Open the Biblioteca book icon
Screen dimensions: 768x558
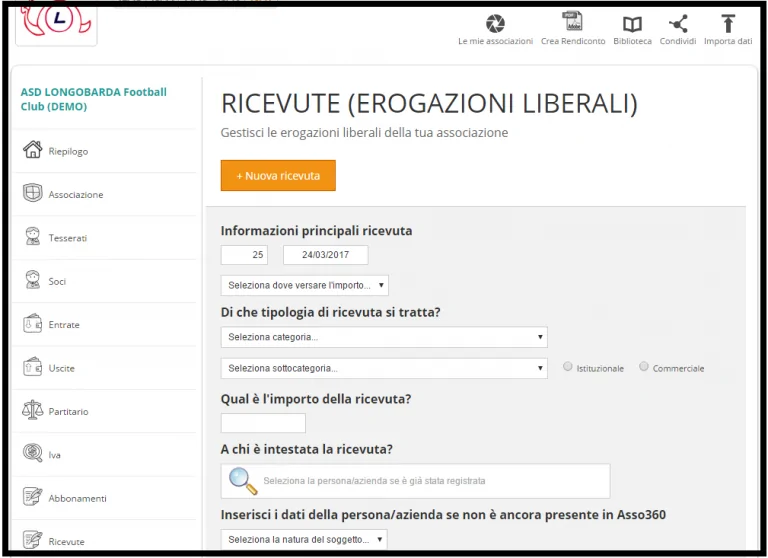pos(632,24)
